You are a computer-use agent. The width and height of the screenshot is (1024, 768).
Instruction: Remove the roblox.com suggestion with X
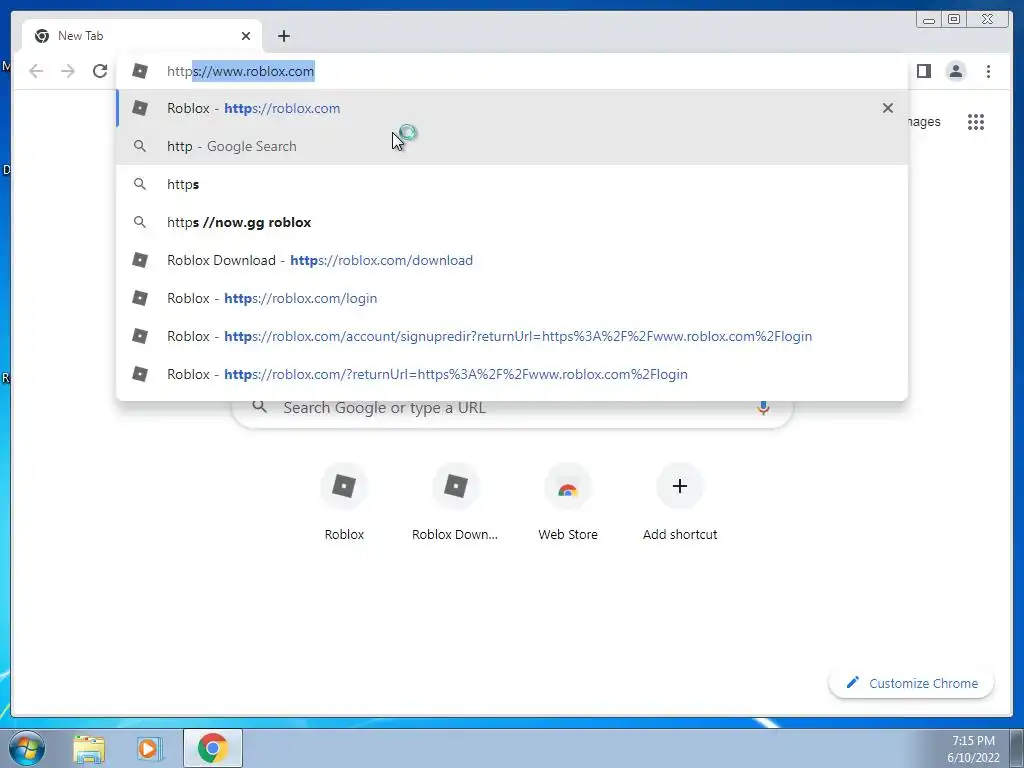pos(888,108)
